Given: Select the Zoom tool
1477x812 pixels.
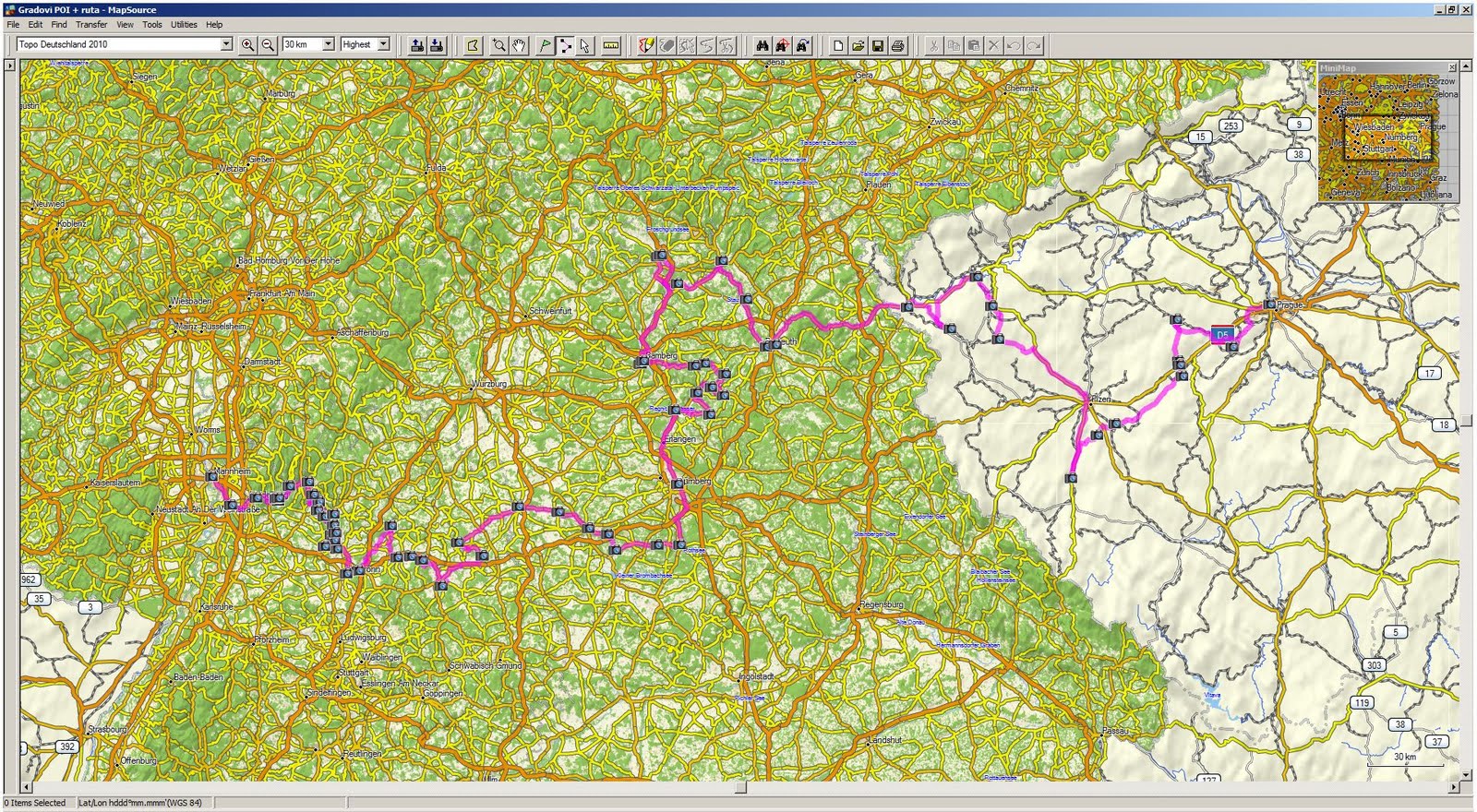Looking at the screenshot, I should pos(499,44).
